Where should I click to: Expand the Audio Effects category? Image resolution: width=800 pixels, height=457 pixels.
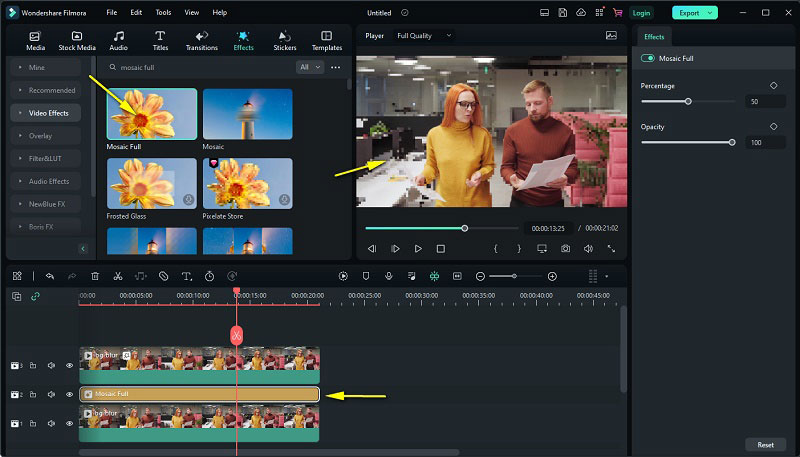click(45, 181)
